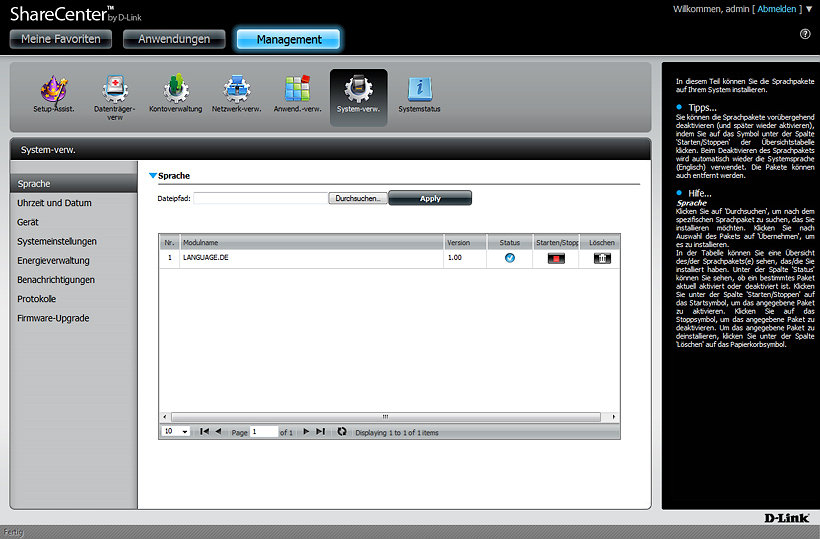Click the Nr. column header
This screenshot has height=539, width=820.
pos(169,243)
